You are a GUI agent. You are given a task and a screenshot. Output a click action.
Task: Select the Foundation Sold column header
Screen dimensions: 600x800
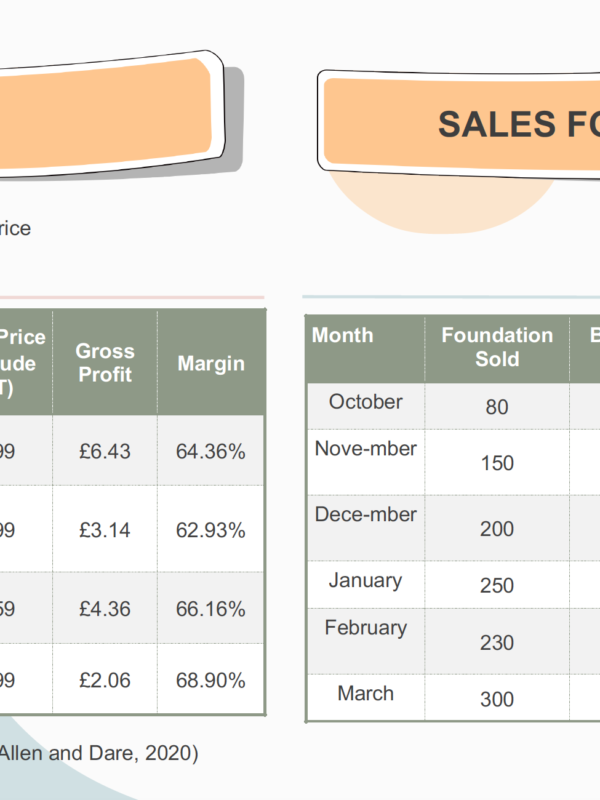coord(497,349)
